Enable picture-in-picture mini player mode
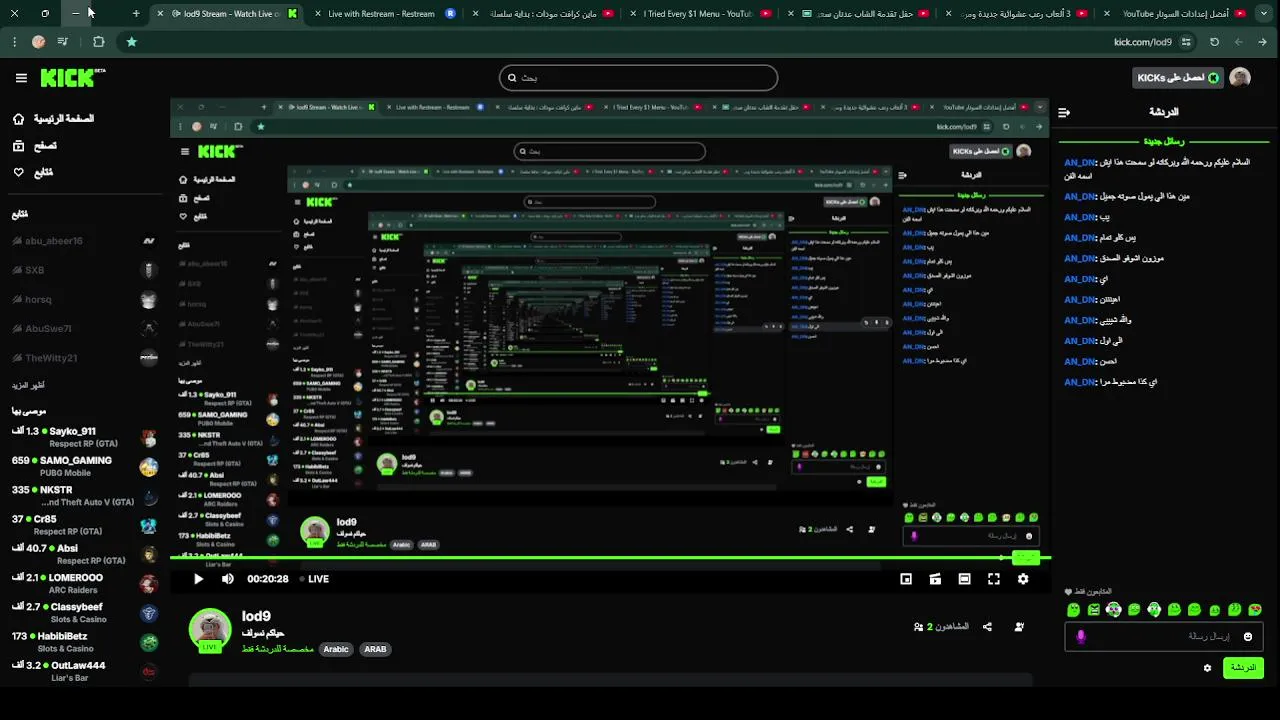 (906, 579)
